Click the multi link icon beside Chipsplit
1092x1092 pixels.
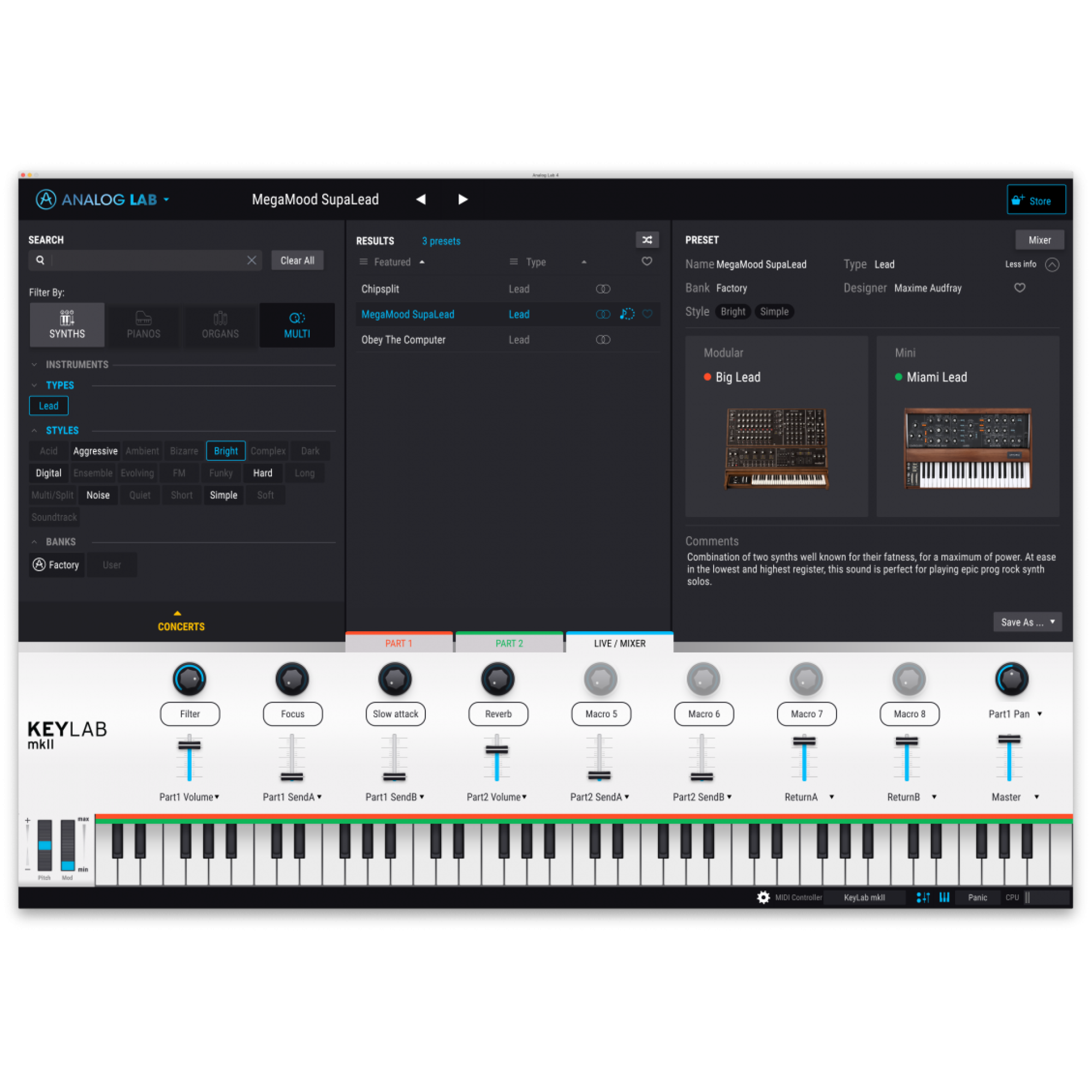click(603, 289)
